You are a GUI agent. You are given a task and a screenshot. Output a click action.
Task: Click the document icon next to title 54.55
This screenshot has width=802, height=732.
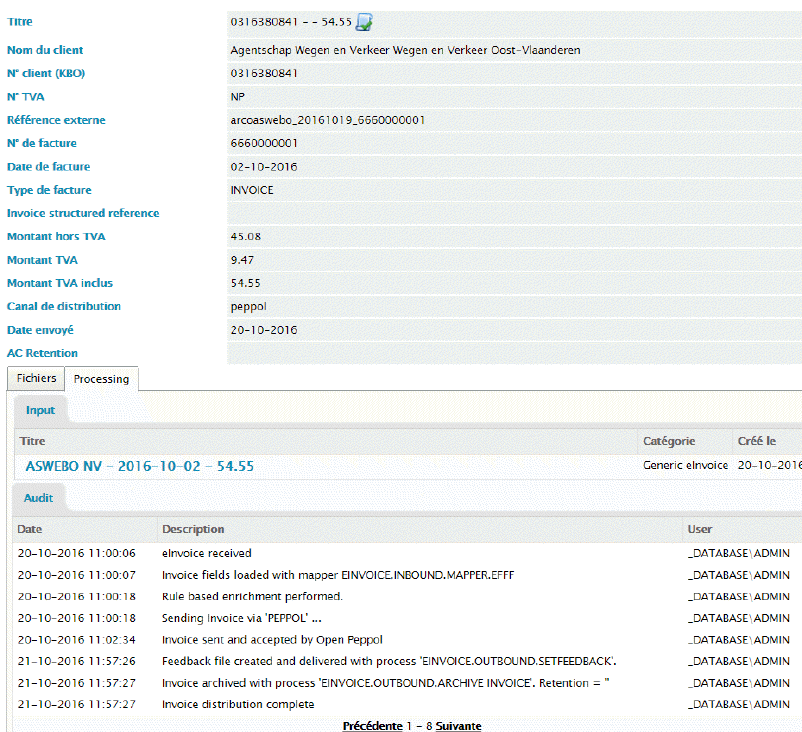(x=364, y=22)
